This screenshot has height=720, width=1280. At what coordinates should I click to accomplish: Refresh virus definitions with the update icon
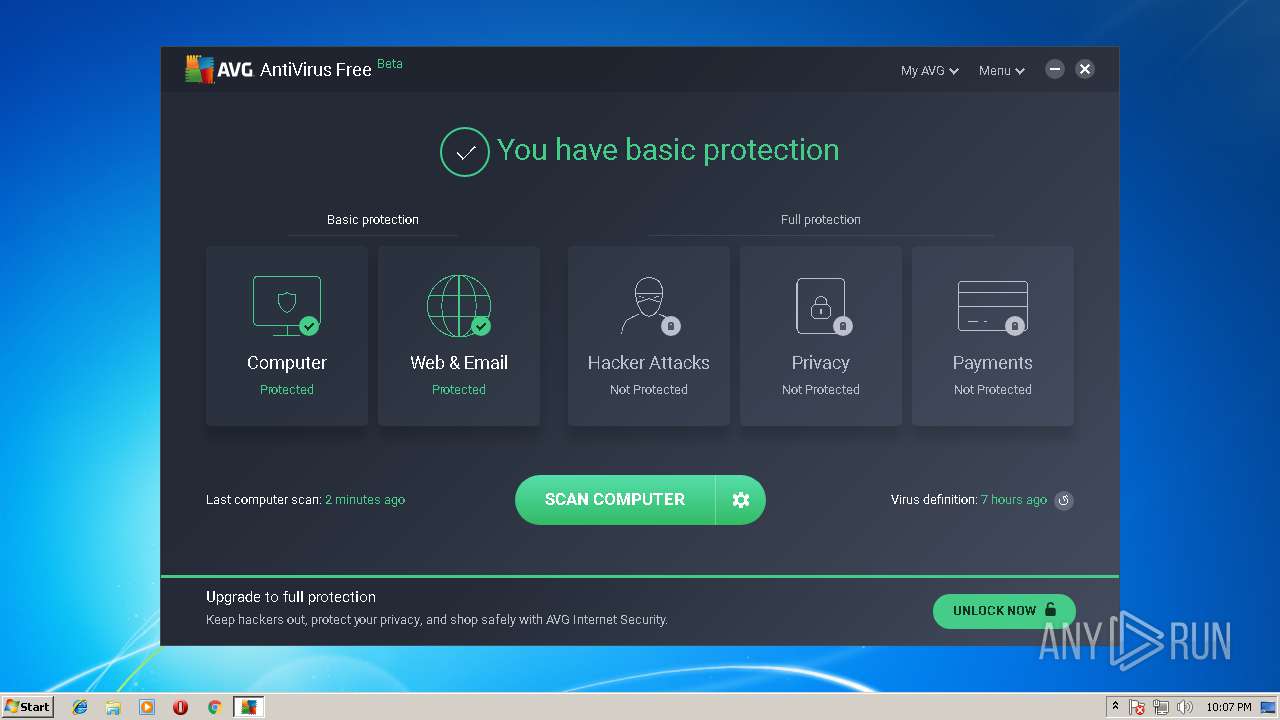(x=1064, y=500)
